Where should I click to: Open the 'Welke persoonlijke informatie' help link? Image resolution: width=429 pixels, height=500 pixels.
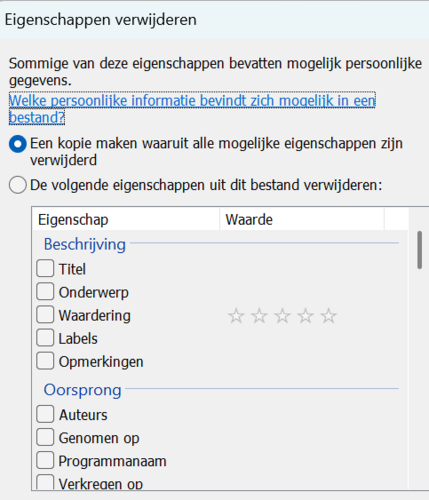[x=192, y=109]
